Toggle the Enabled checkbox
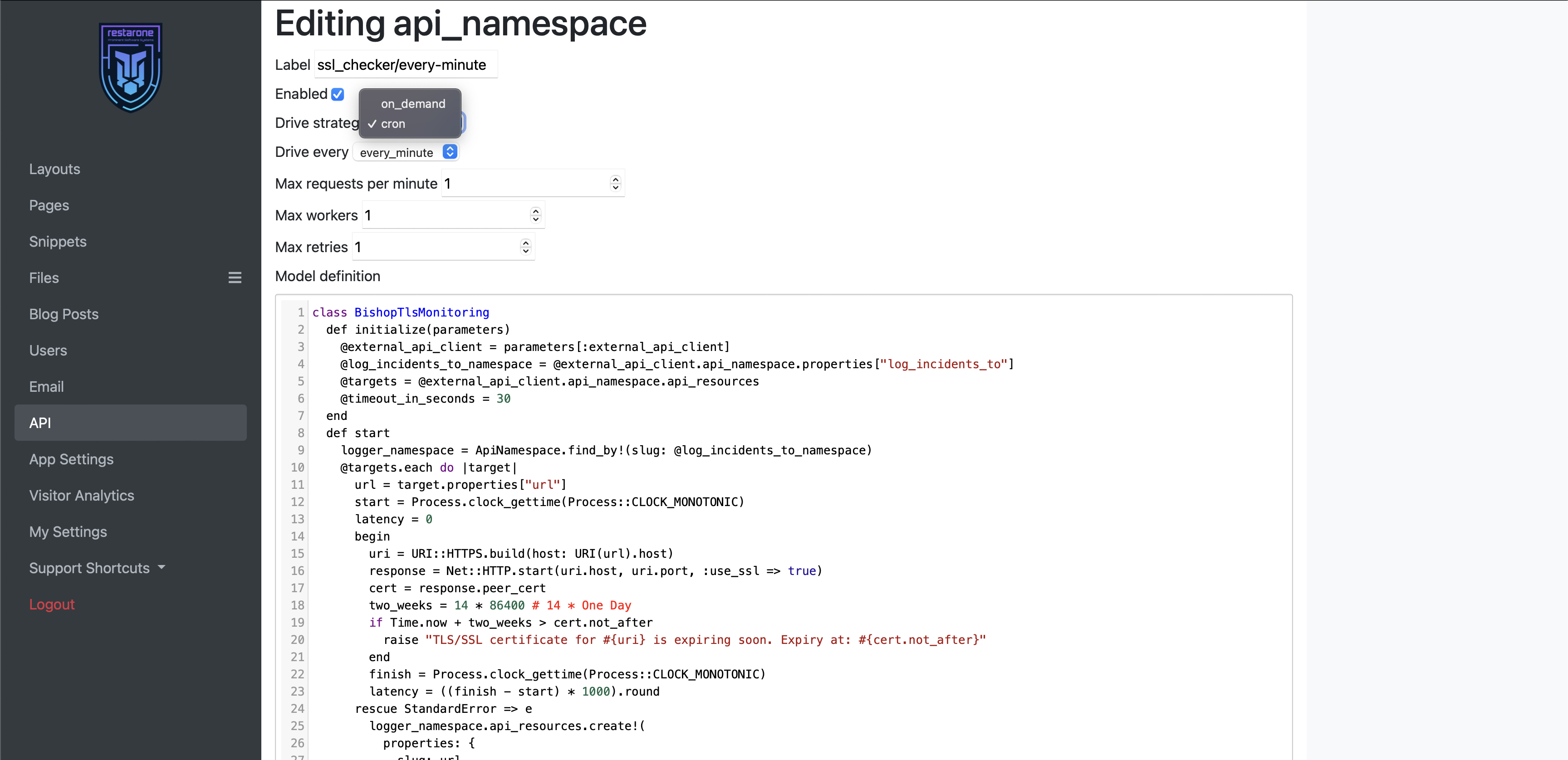 tap(338, 94)
